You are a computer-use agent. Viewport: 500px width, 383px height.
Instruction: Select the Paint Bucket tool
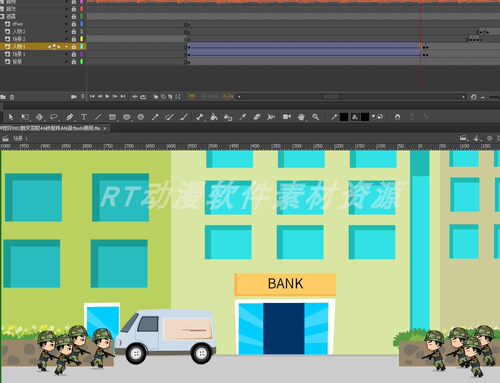[214, 117]
